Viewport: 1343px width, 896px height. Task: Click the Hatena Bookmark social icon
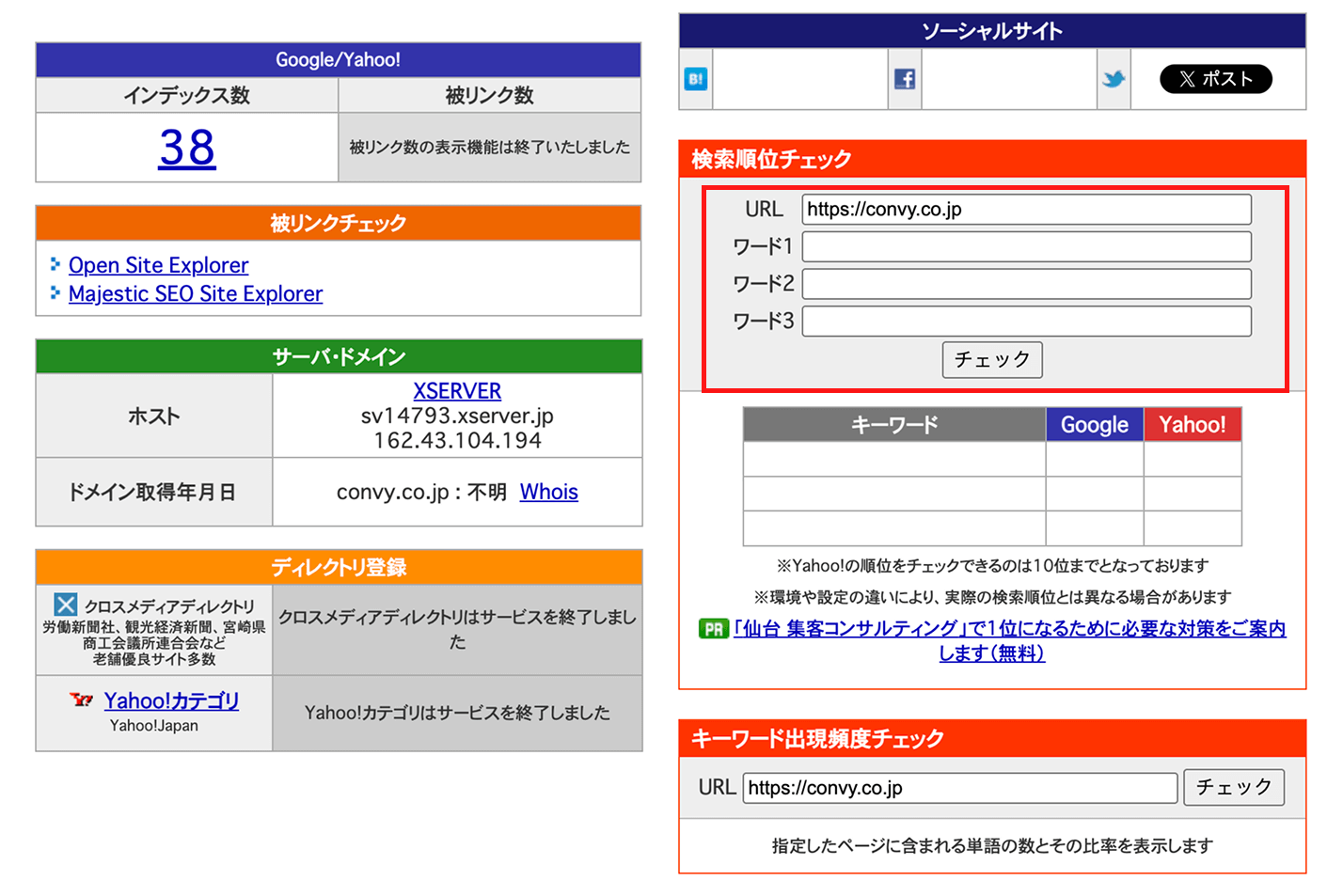click(696, 79)
